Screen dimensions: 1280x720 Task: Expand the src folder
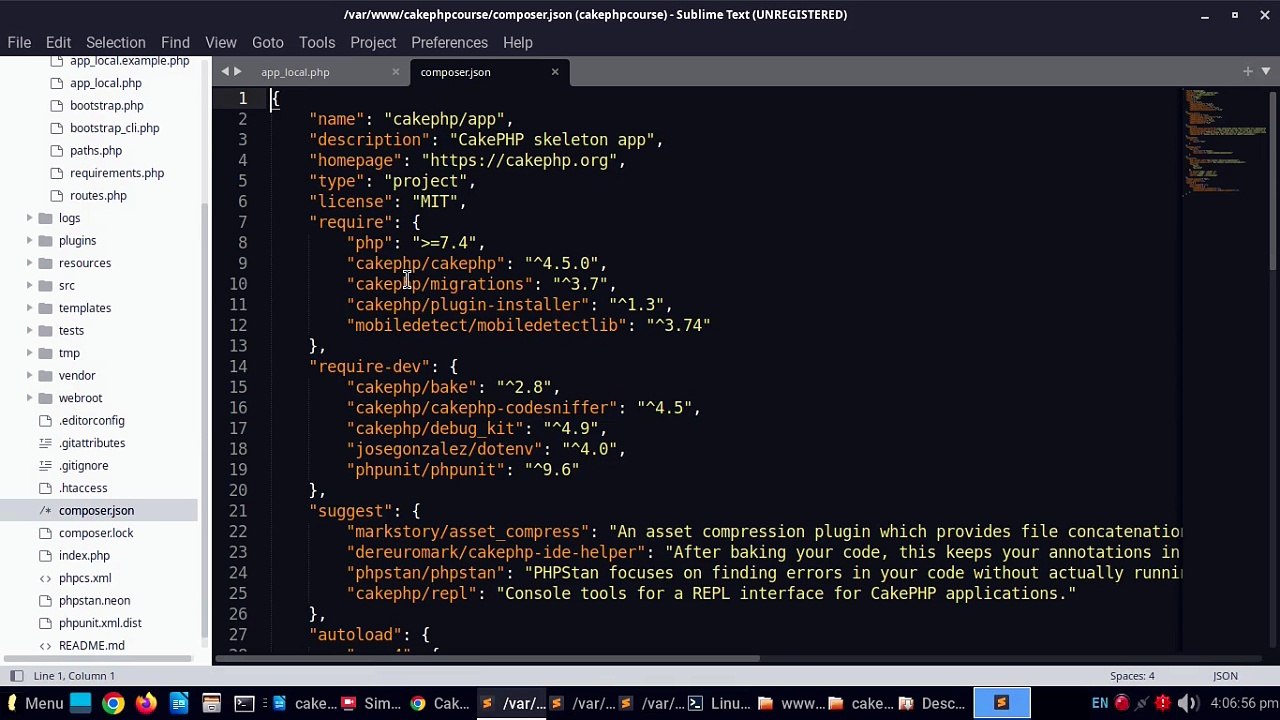pyautogui.click(x=29, y=285)
